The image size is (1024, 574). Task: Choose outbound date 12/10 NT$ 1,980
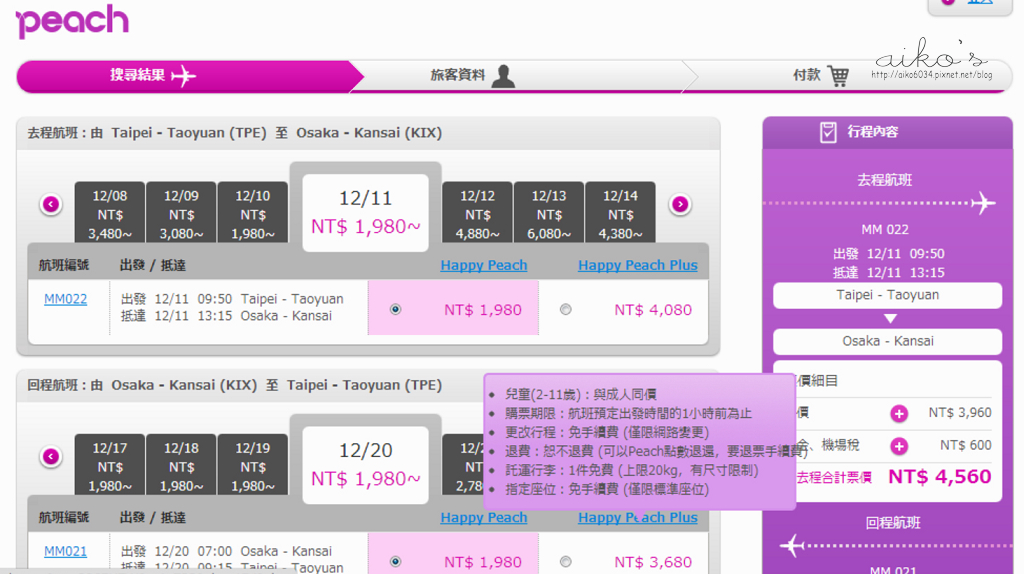pos(253,213)
